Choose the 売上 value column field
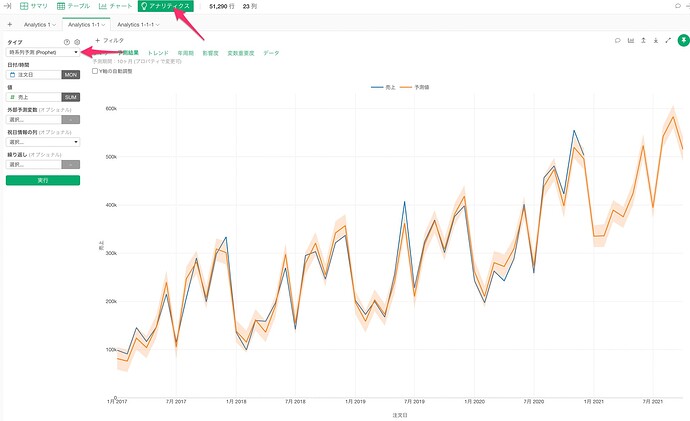Image resolution: width=690 pixels, height=421 pixels. point(34,97)
